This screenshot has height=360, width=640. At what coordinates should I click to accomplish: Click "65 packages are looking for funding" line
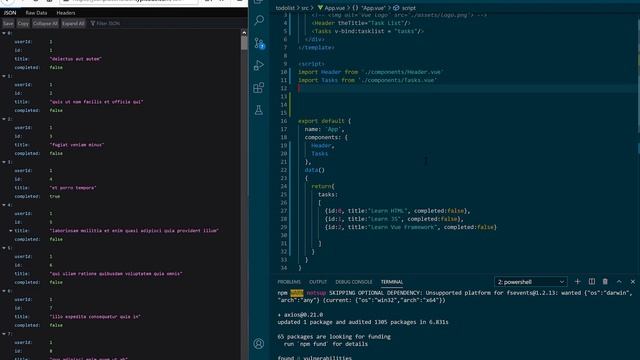(334, 337)
